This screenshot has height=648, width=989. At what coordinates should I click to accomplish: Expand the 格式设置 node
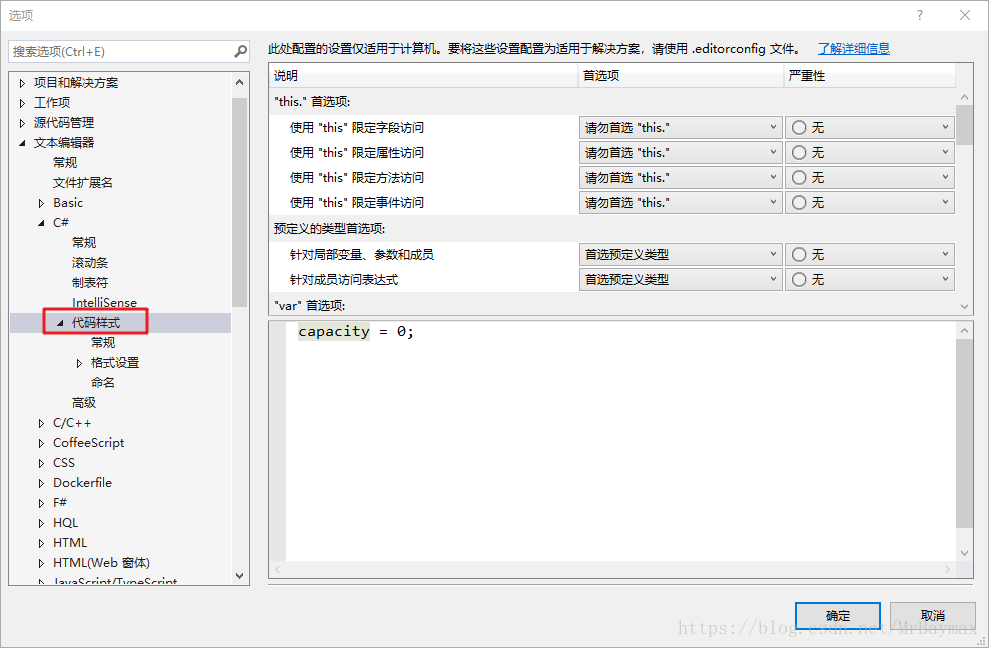[79, 363]
